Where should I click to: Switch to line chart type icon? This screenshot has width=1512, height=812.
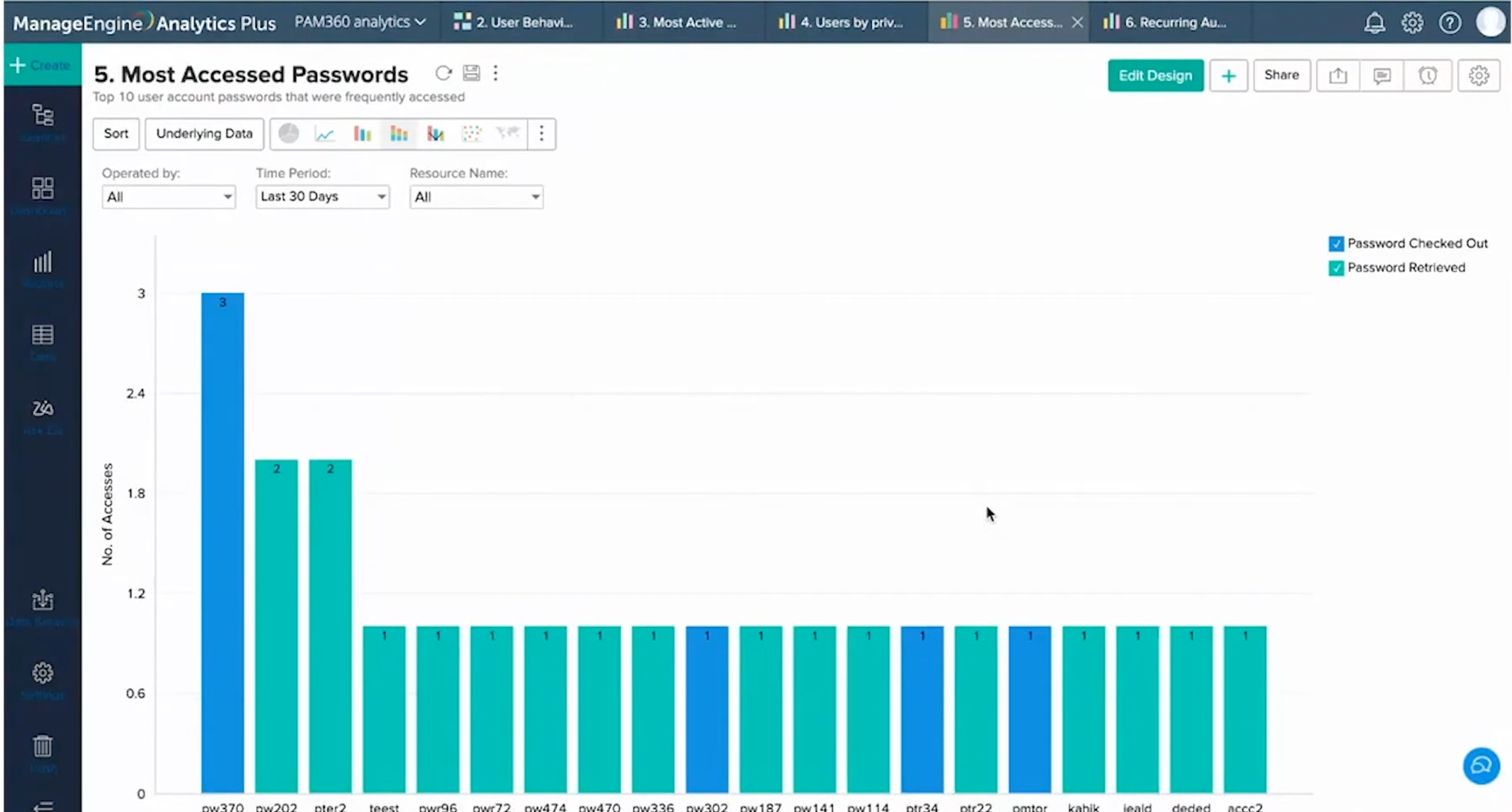(324, 134)
